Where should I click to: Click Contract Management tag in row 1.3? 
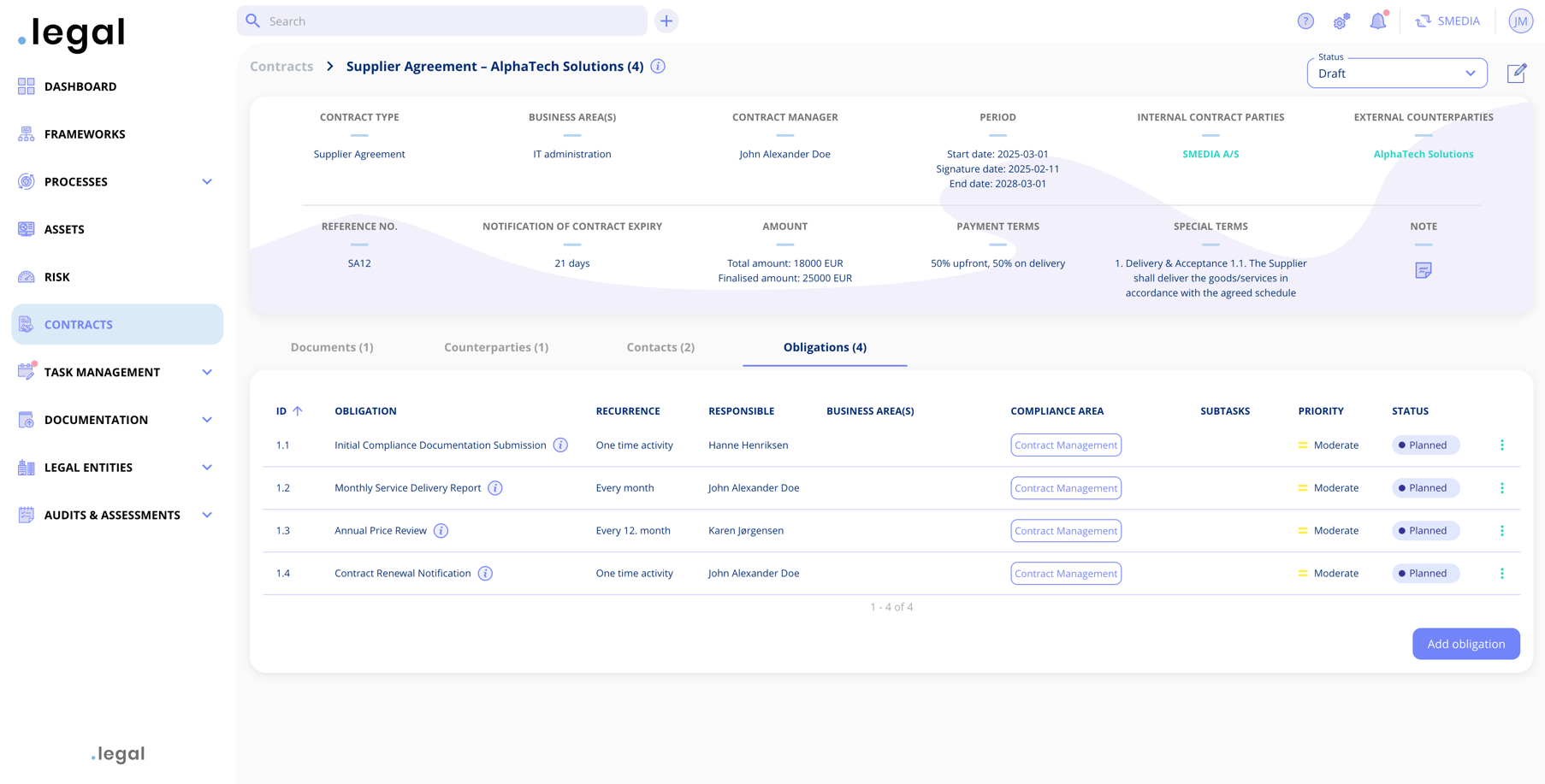pos(1066,531)
